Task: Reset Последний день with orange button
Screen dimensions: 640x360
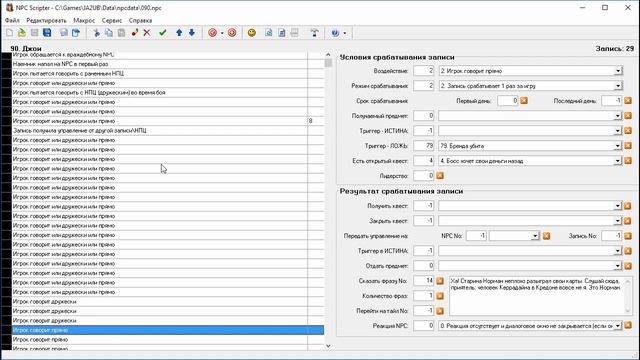Action: [628, 100]
